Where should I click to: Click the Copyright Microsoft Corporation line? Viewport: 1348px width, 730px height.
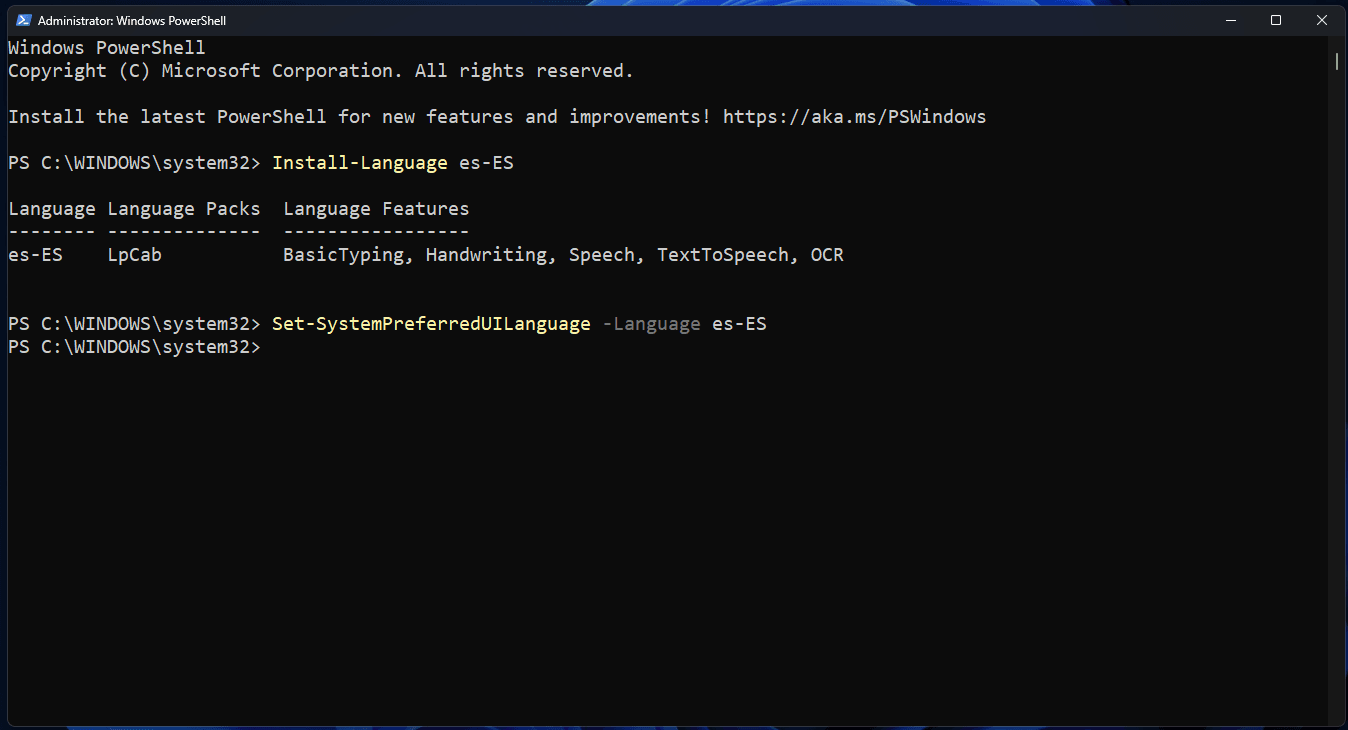click(x=320, y=70)
